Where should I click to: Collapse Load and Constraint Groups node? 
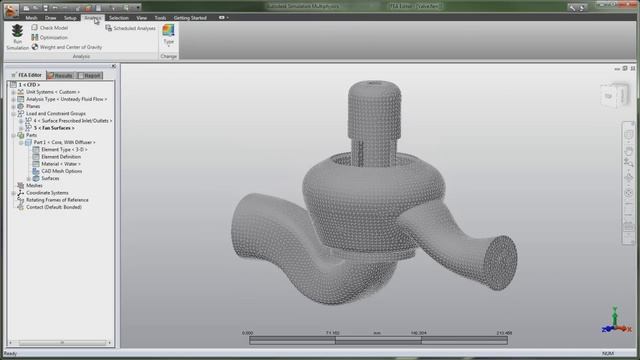[13, 114]
